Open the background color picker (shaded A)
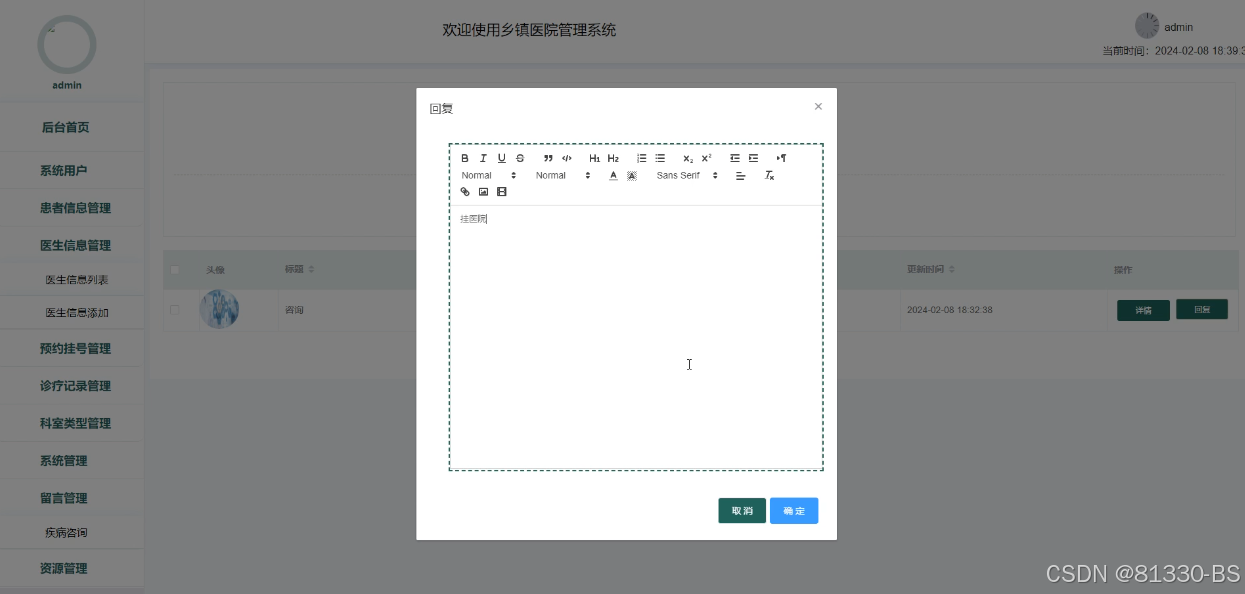The width and height of the screenshot is (1245, 594). tap(632, 175)
